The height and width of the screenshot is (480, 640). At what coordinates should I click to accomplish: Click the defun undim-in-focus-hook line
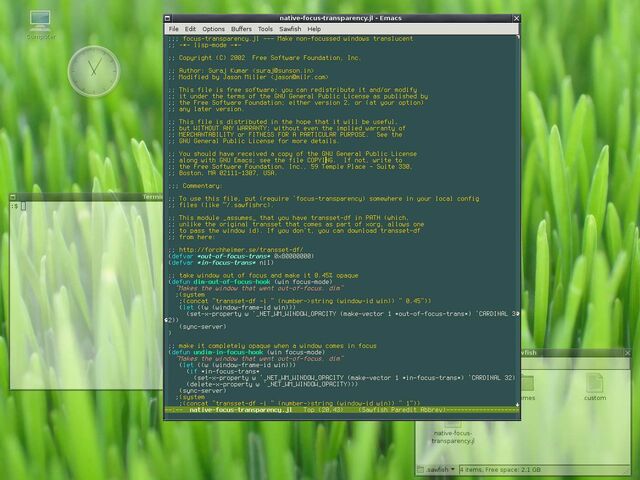pyautogui.click(x=247, y=352)
